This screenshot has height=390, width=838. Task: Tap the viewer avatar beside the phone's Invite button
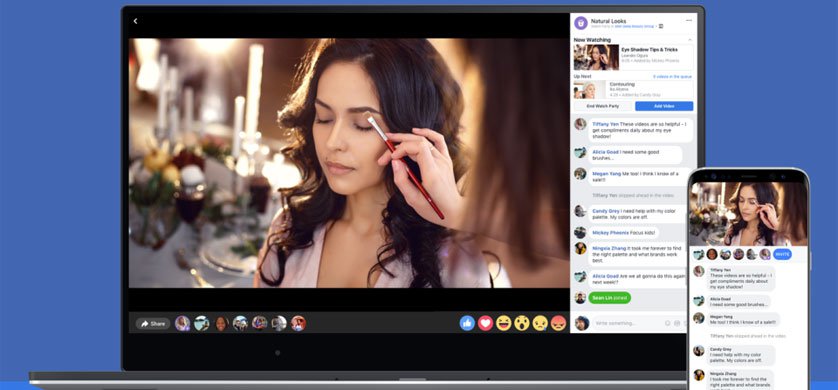[765, 254]
